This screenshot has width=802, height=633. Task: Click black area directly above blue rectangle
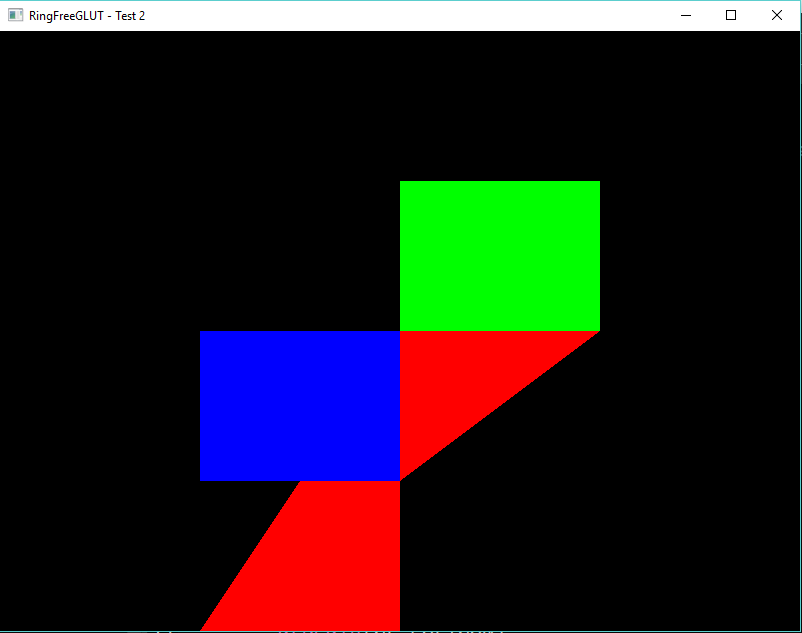pos(300,250)
